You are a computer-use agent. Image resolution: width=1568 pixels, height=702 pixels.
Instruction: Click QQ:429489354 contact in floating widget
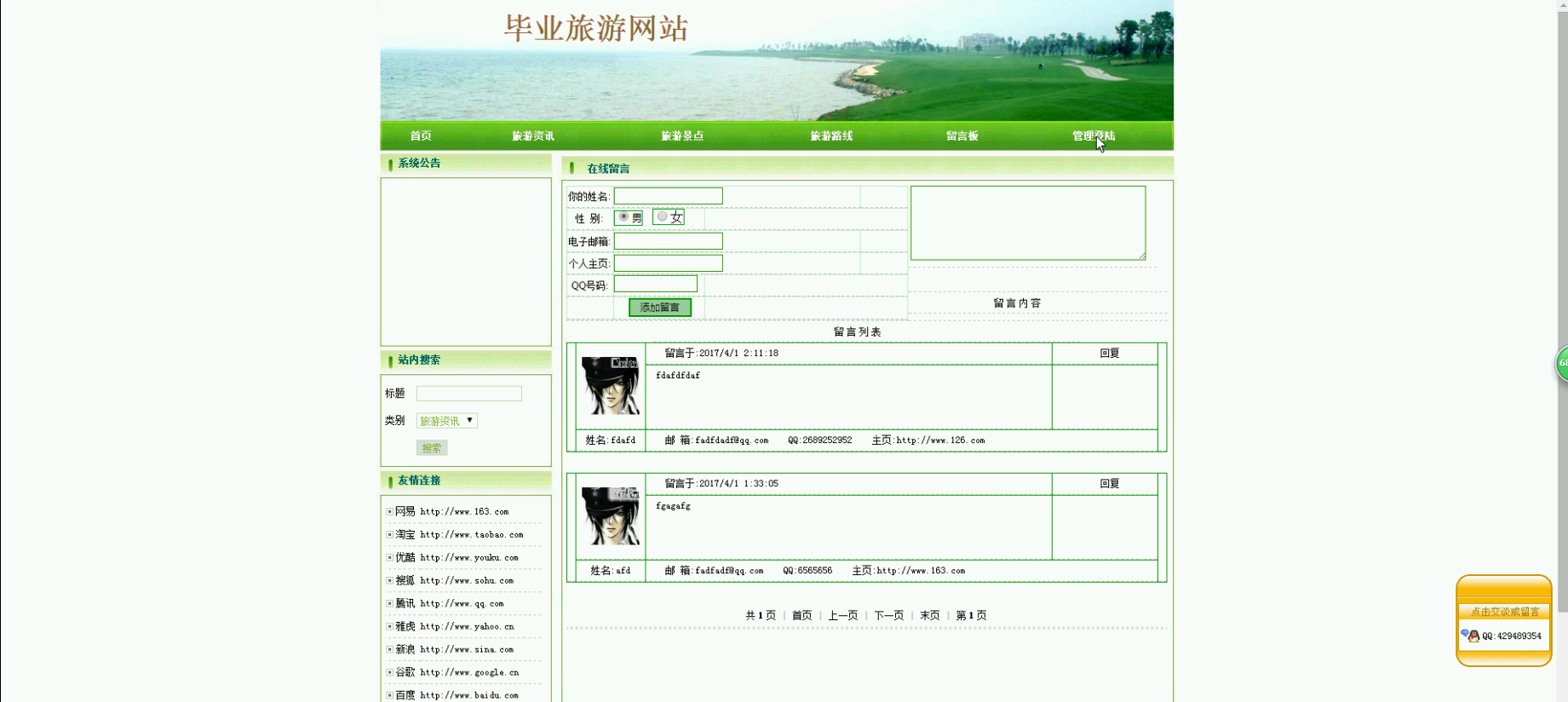click(1512, 636)
